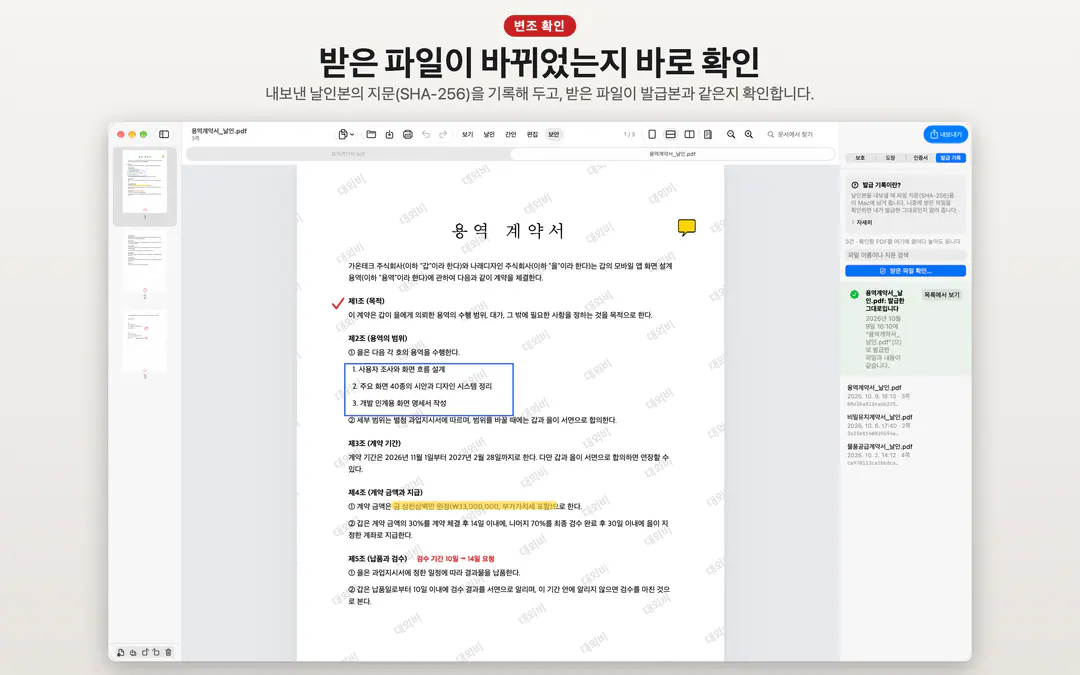The height and width of the screenshot is (675, 1080).
Task: Select 용역계약서_날인.pdf in issuance history list
Action: point(905,395)
